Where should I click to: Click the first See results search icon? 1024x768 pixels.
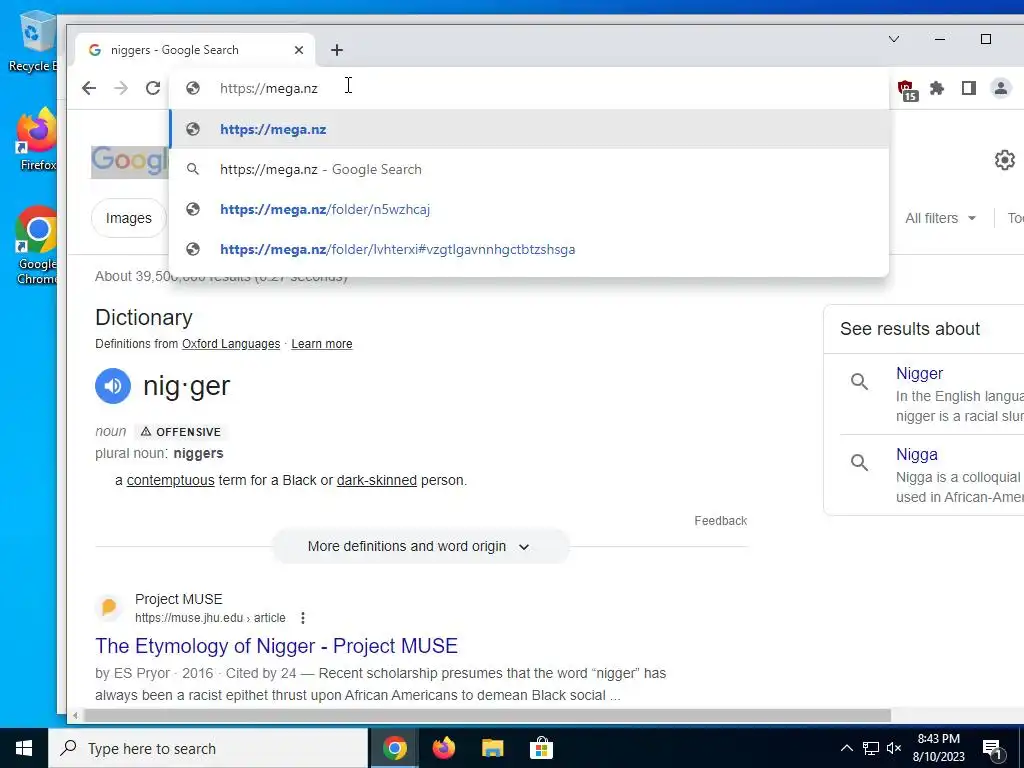point(859,381)
